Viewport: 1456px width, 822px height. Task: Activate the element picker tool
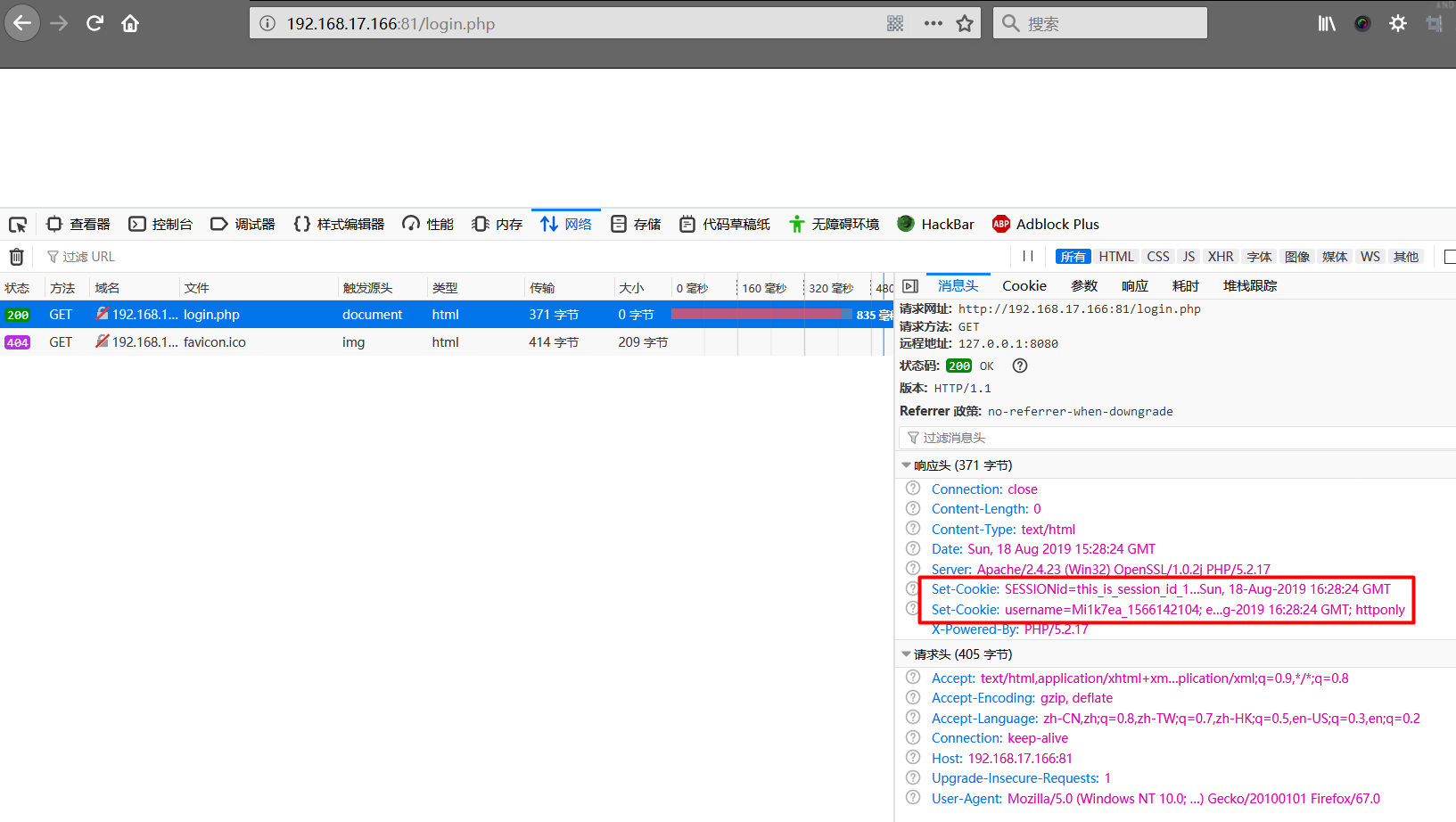pyautogui.click(x=18, y=225)
